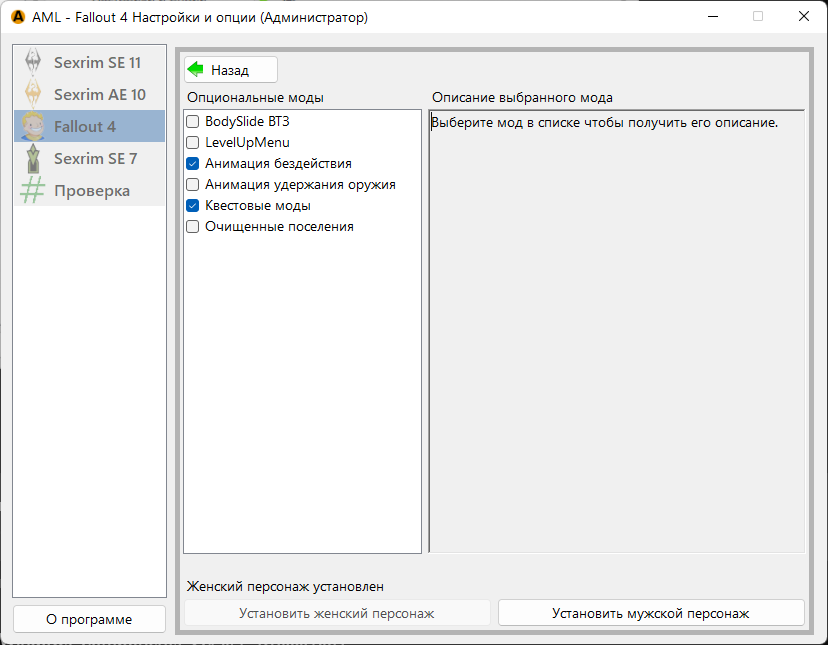Click the green back arrow icon
The height and width of the screenshot is (645, 828).
(x=196, y=70)
